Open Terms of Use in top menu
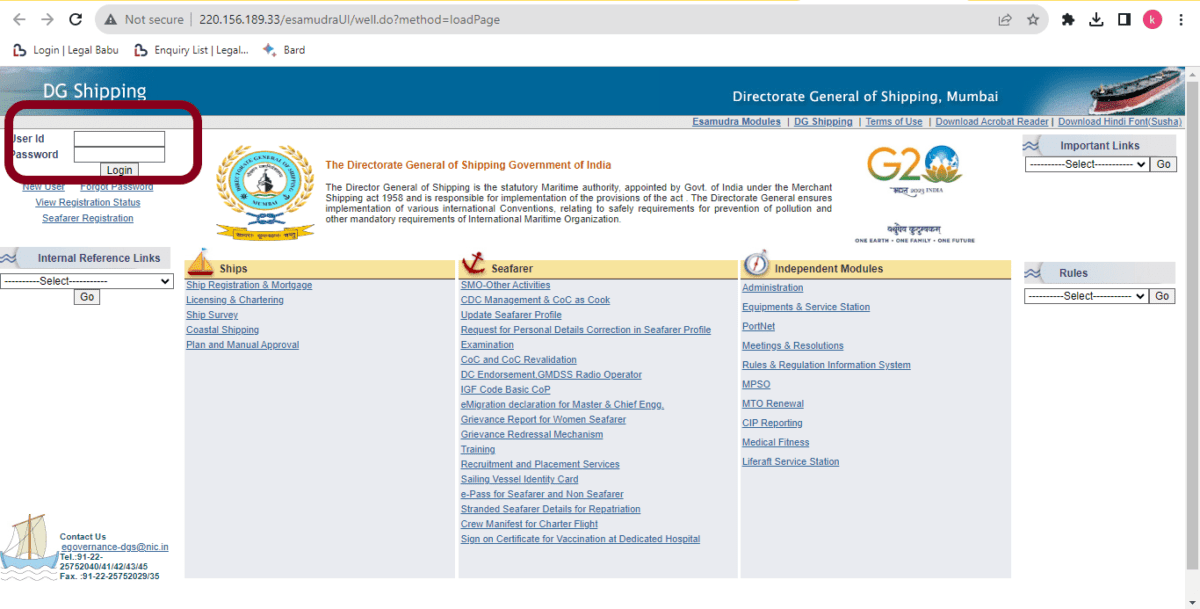Viewport: 1200px width, 609px height. [x=894, y=122]
